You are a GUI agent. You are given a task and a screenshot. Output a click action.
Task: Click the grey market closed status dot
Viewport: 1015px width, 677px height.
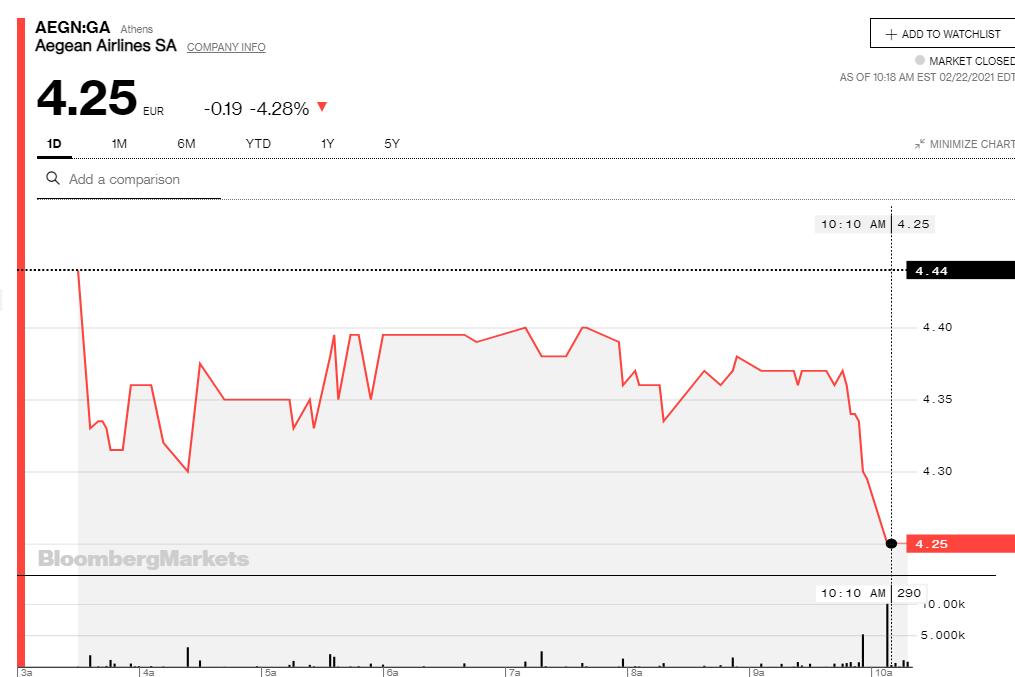click(x=920, y=60)
